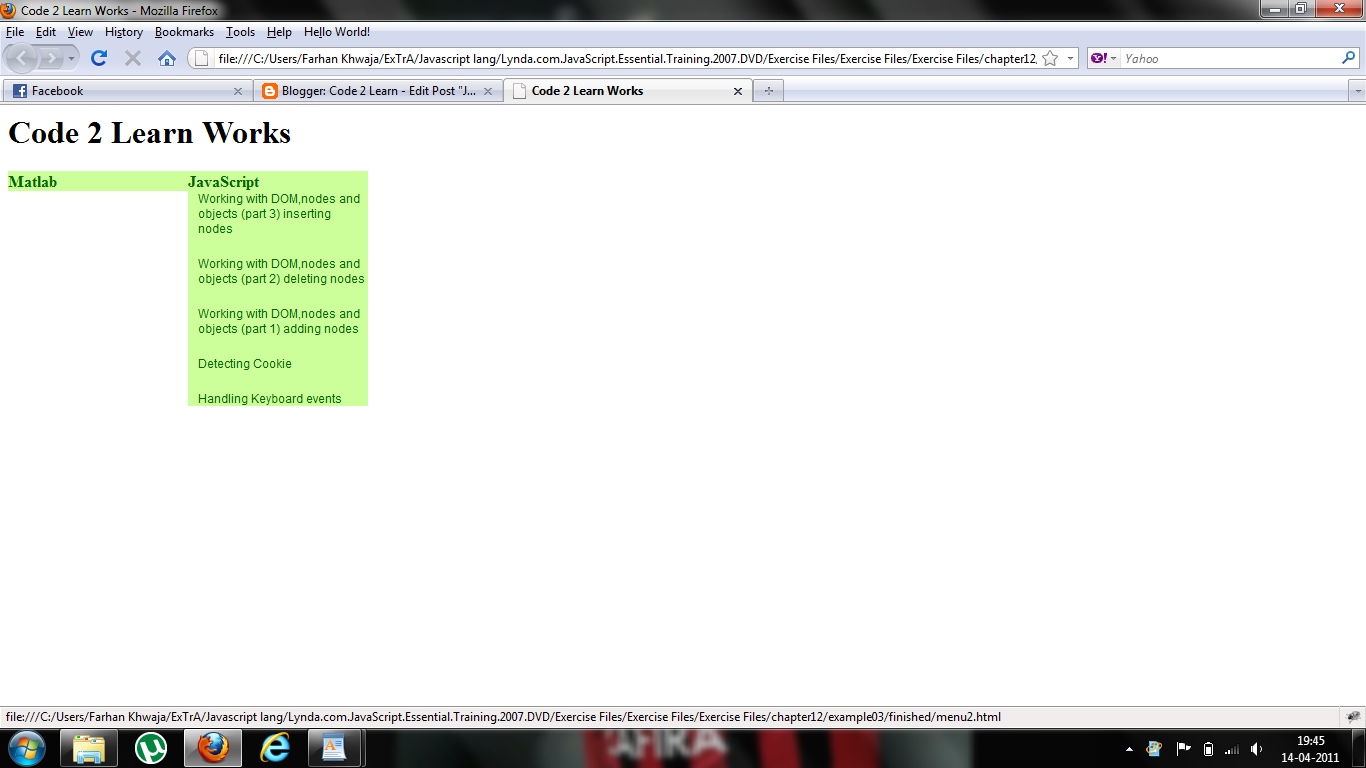The width and height of the screenshot is (1366, 768).
Task: Close the Blogger tab
Action: pyautogui.click(x=487, y=91)
